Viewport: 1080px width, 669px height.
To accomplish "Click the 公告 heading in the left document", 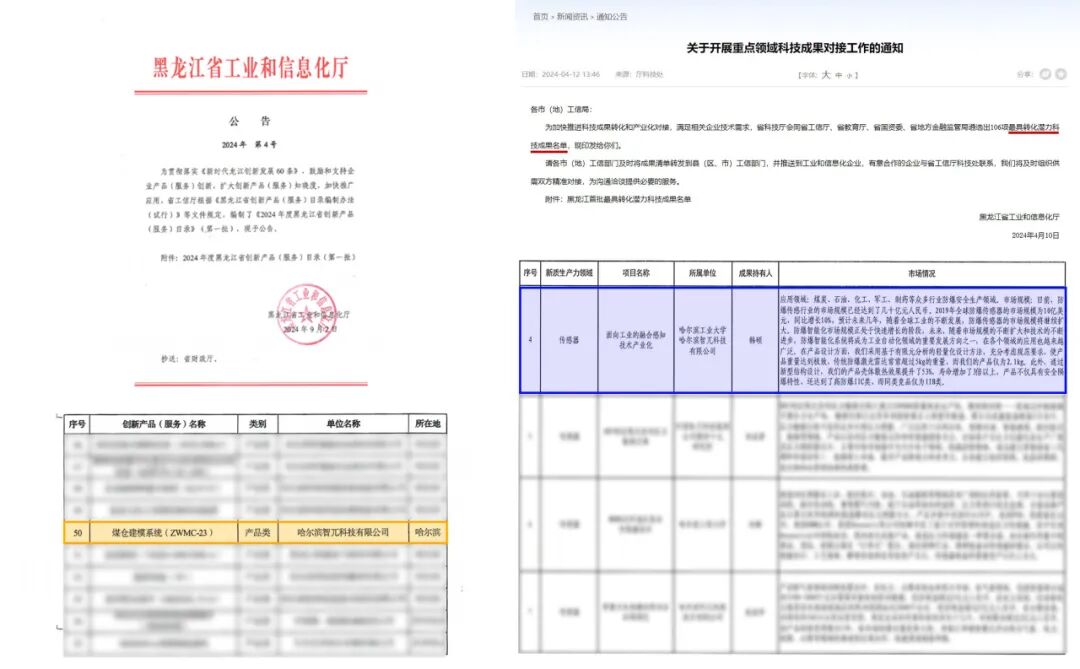I will point(250,121).
